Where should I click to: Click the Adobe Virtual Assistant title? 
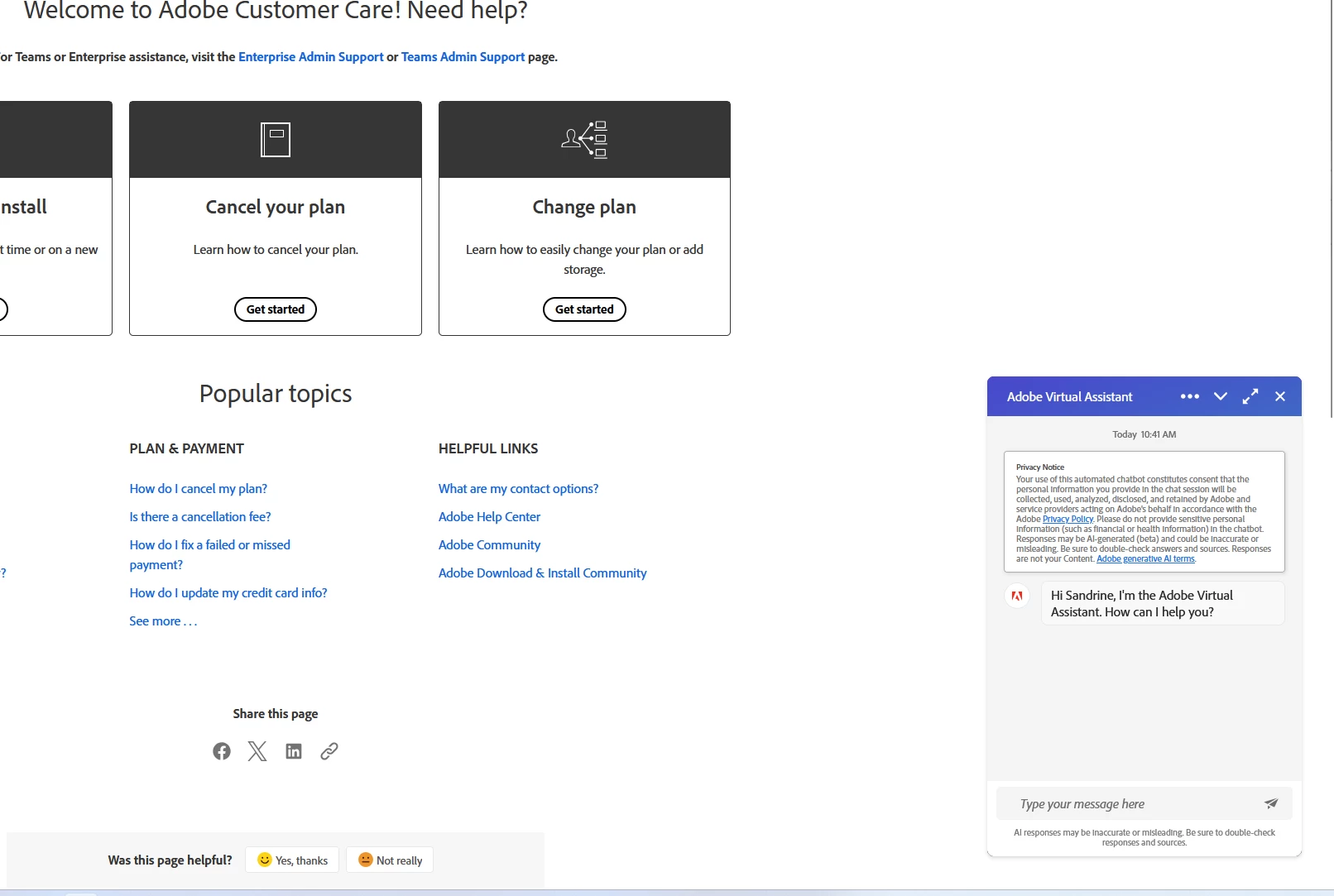(x=1069, y=397)
